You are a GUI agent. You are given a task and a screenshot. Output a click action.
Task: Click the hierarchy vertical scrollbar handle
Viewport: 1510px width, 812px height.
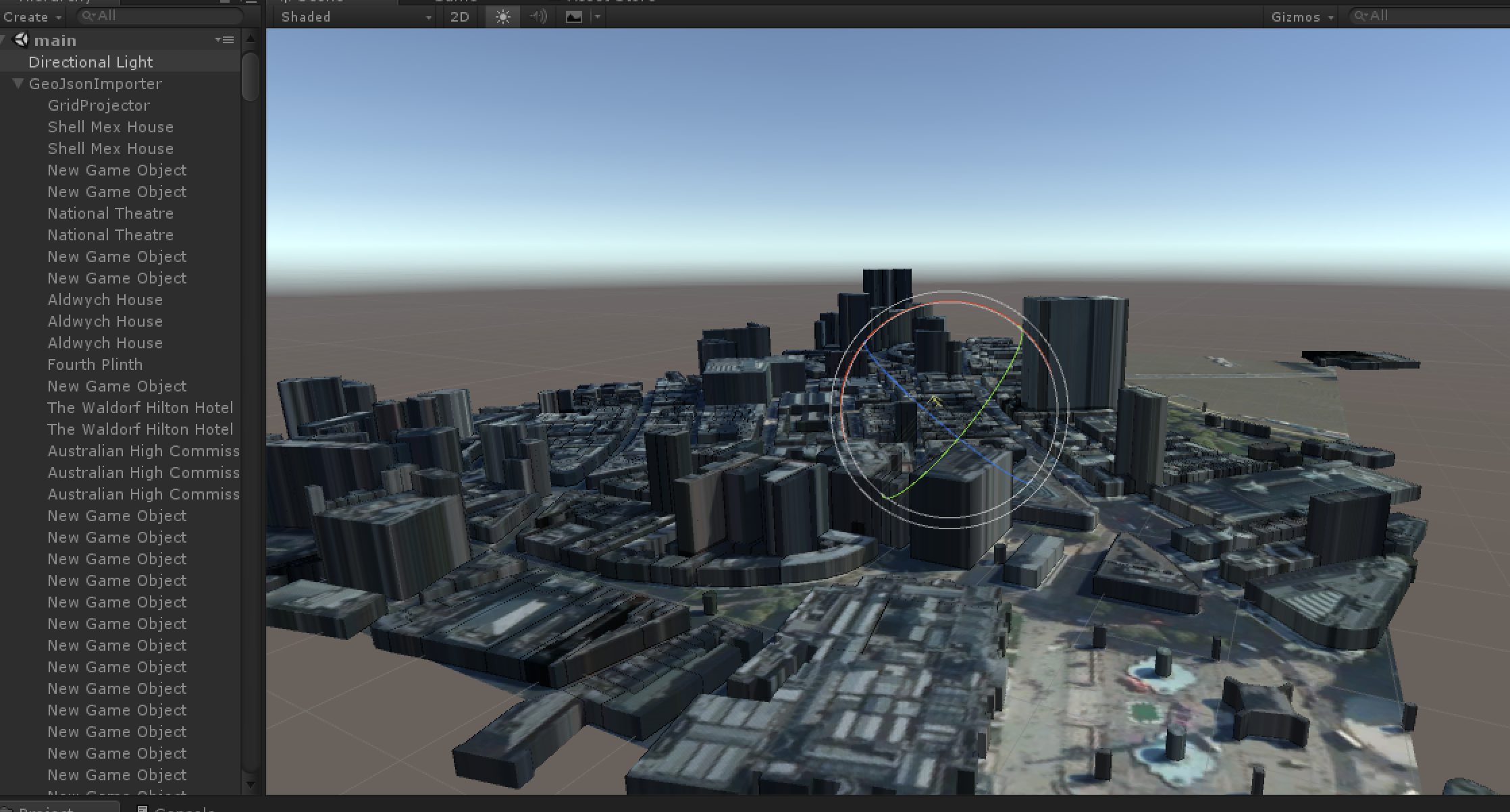point(251,76)
